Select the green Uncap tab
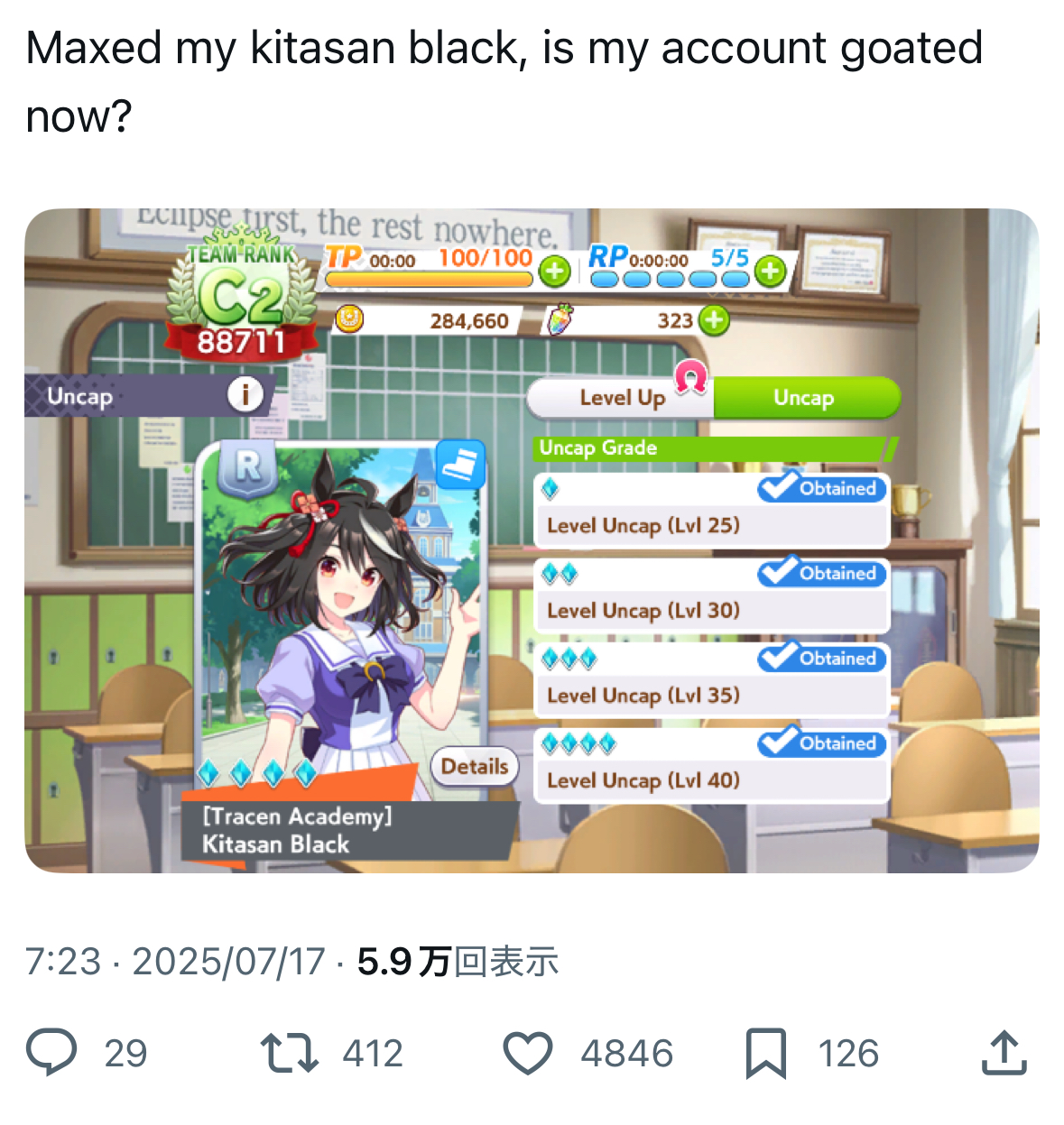Viewport: 1064px width, 1125px height. (x=805, y=398)
